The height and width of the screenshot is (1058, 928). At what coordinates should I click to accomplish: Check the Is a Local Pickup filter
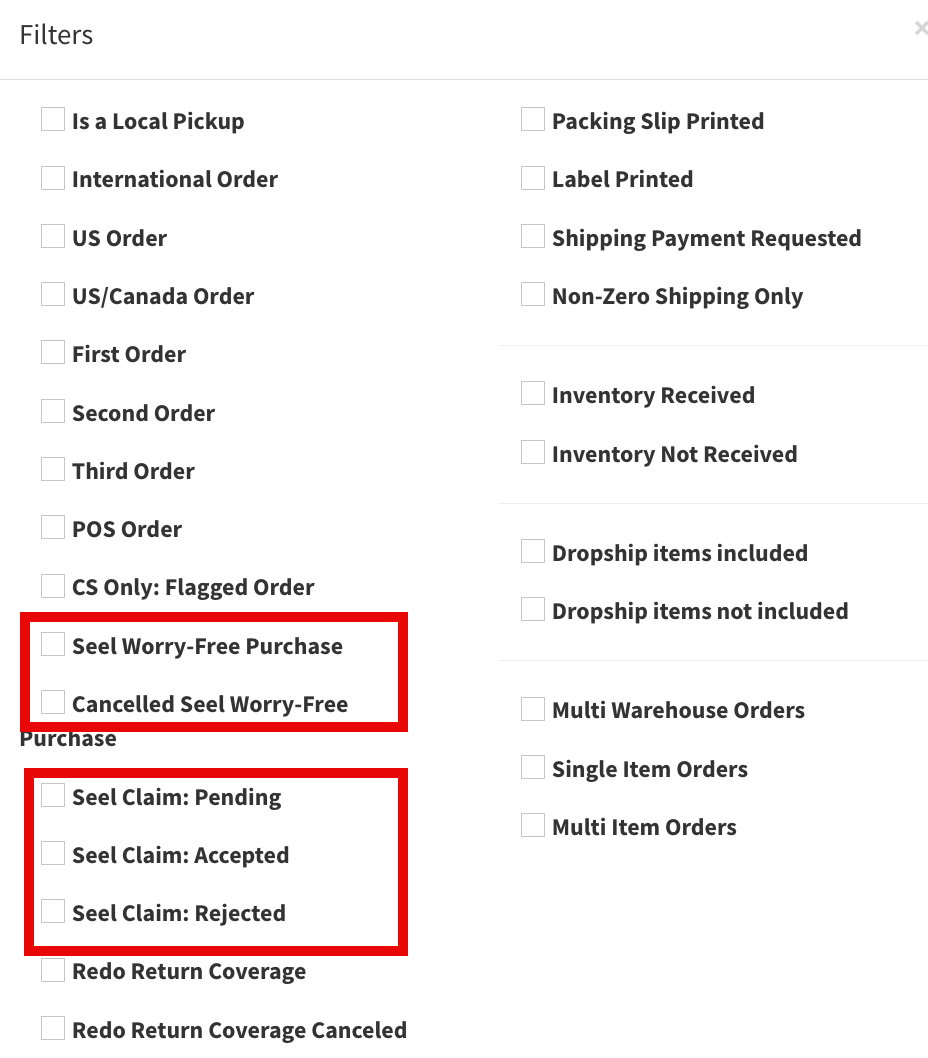tap(53, 120)
